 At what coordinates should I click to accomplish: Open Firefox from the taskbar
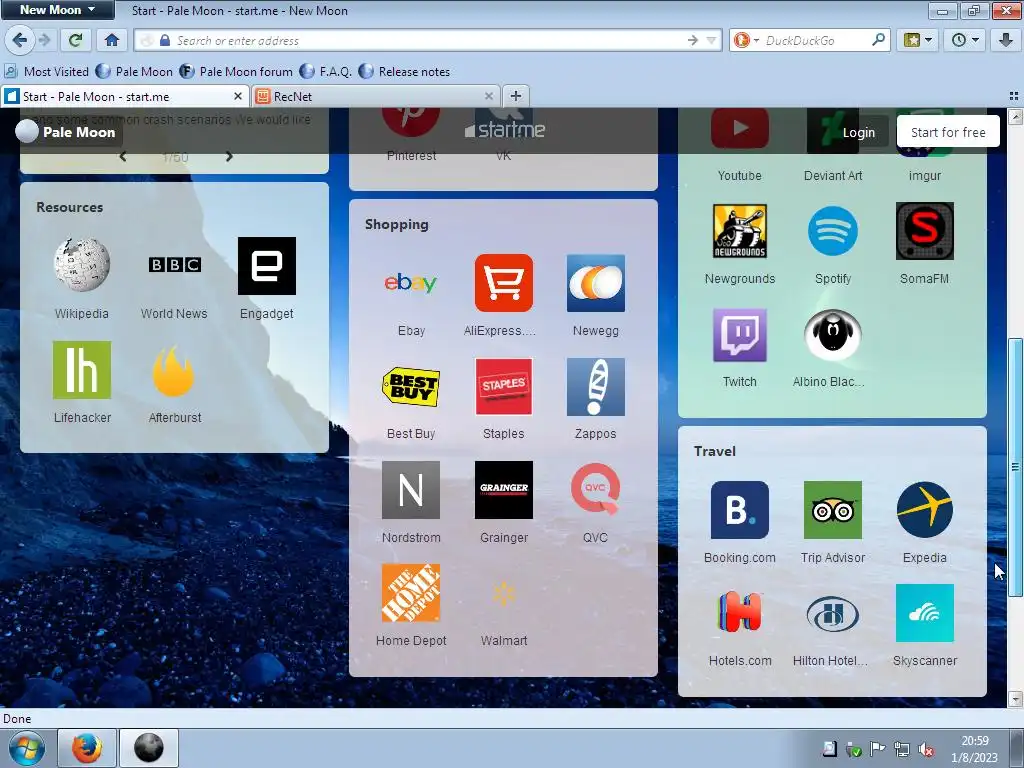(x=87, y=748)
